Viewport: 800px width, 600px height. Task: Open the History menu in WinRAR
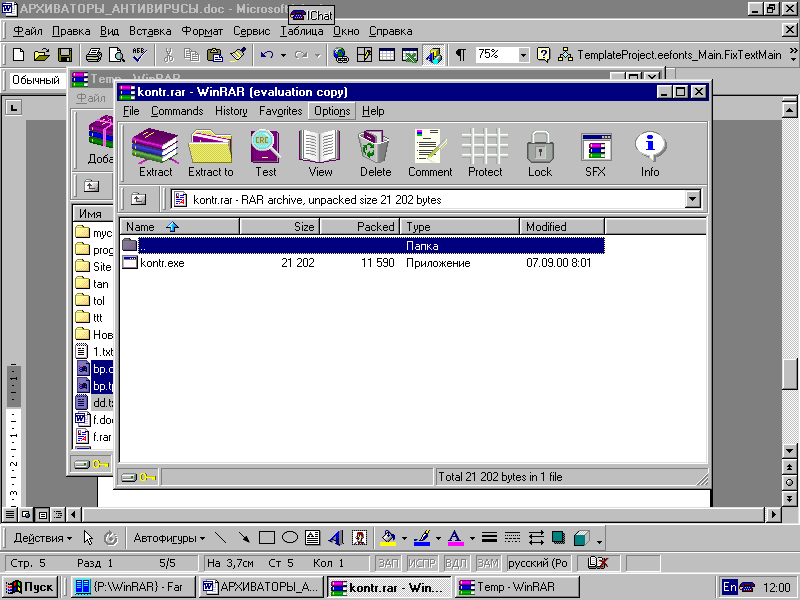tap(231, 111)
